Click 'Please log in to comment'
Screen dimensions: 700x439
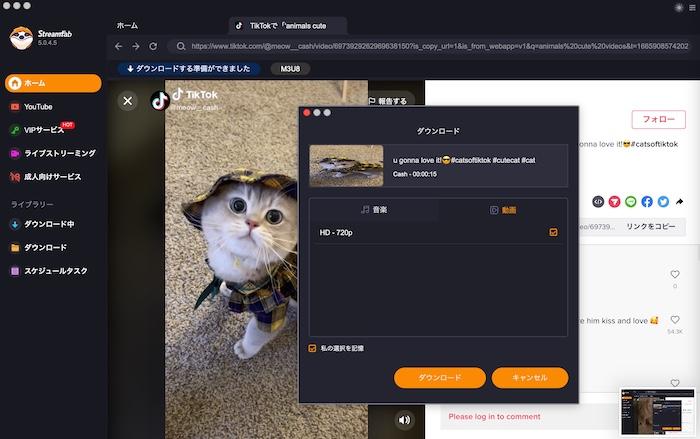pyautogui.click(x=494, y=416)
